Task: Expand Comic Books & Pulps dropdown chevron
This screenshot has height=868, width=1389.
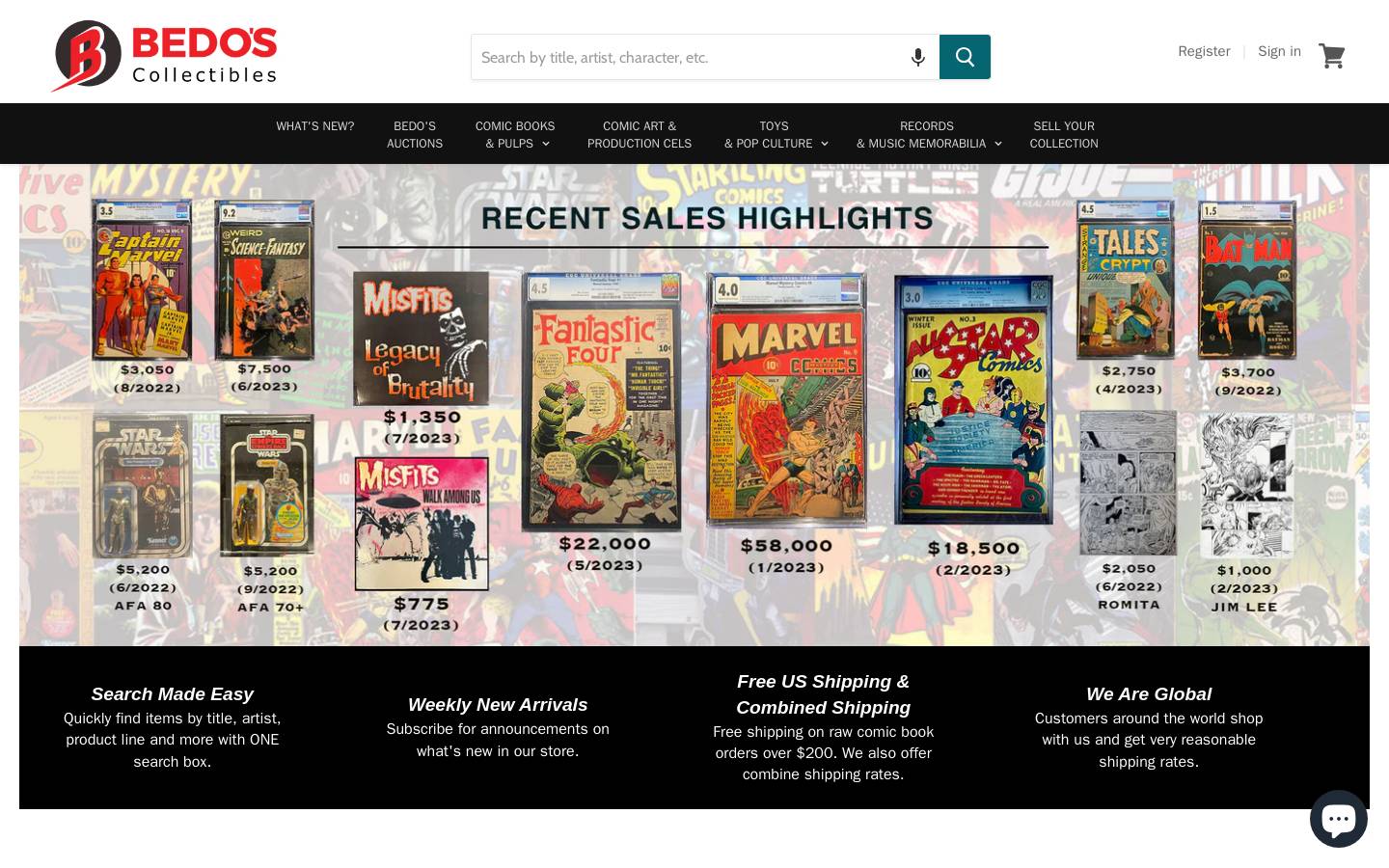Action: coord(546,144)
